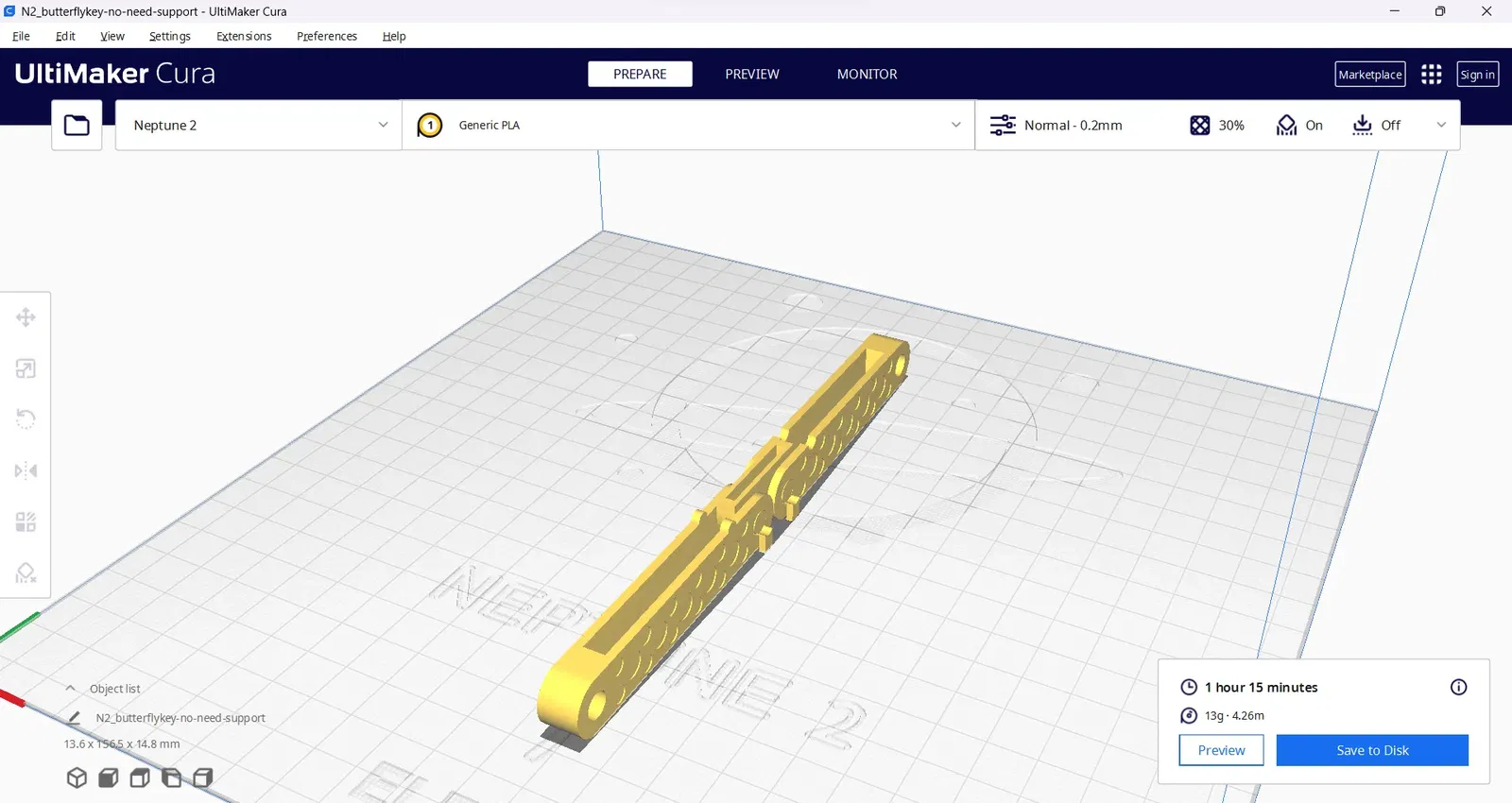1512x803 pixels.
Task: Expand the print settings panel chevron
Action: (x=1441, y=125)
